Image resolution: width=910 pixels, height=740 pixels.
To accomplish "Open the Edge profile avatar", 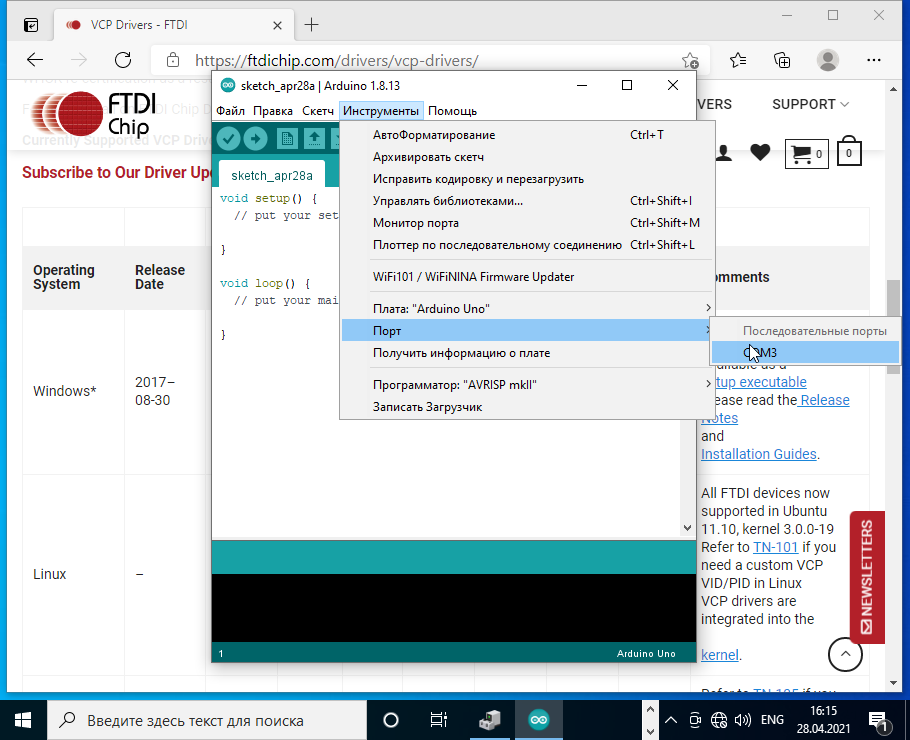I will click(828, 60).
